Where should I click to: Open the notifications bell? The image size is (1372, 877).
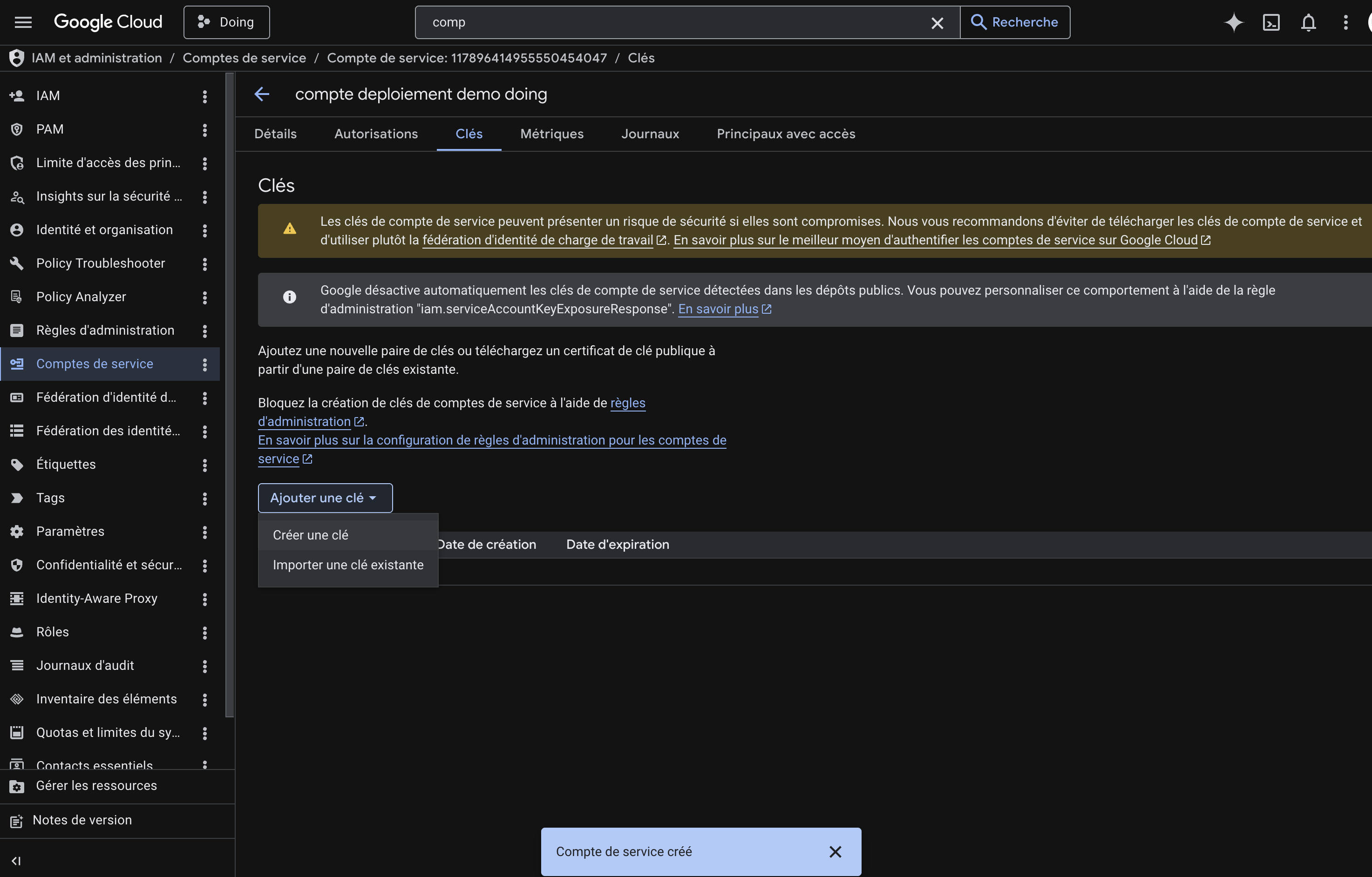pos(1309,22)
